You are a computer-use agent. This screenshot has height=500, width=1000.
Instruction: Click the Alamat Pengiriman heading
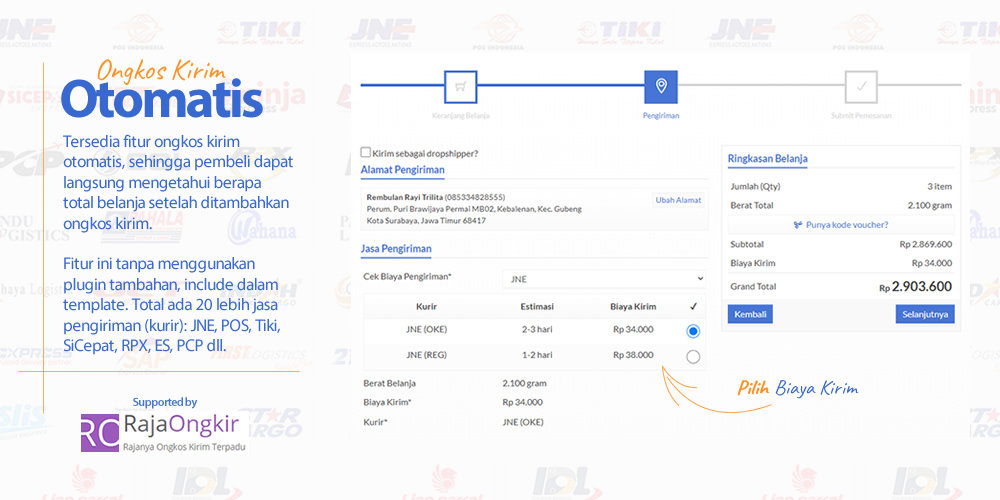point(402,170)
